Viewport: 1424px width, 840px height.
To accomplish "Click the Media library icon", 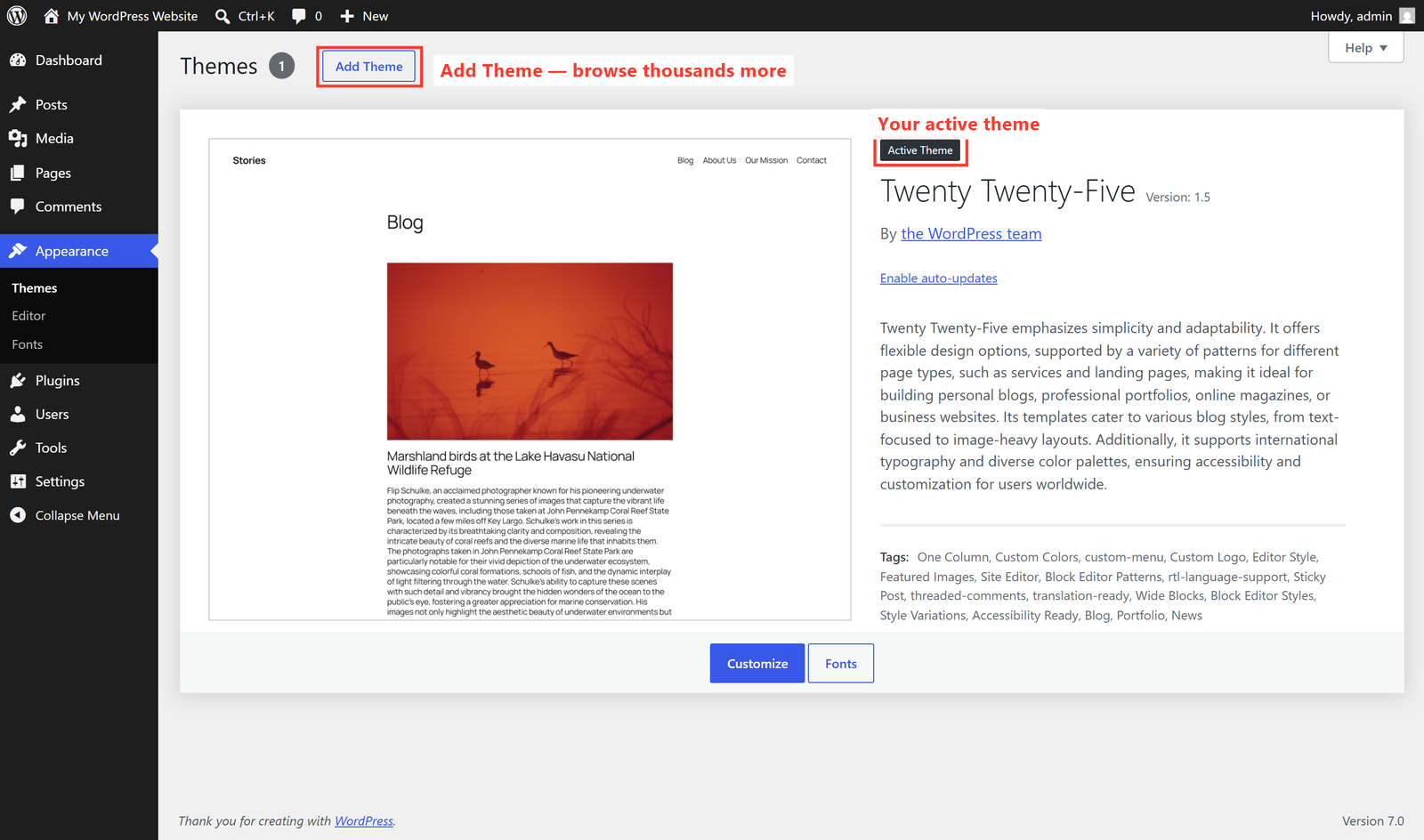I will [18, 139].
